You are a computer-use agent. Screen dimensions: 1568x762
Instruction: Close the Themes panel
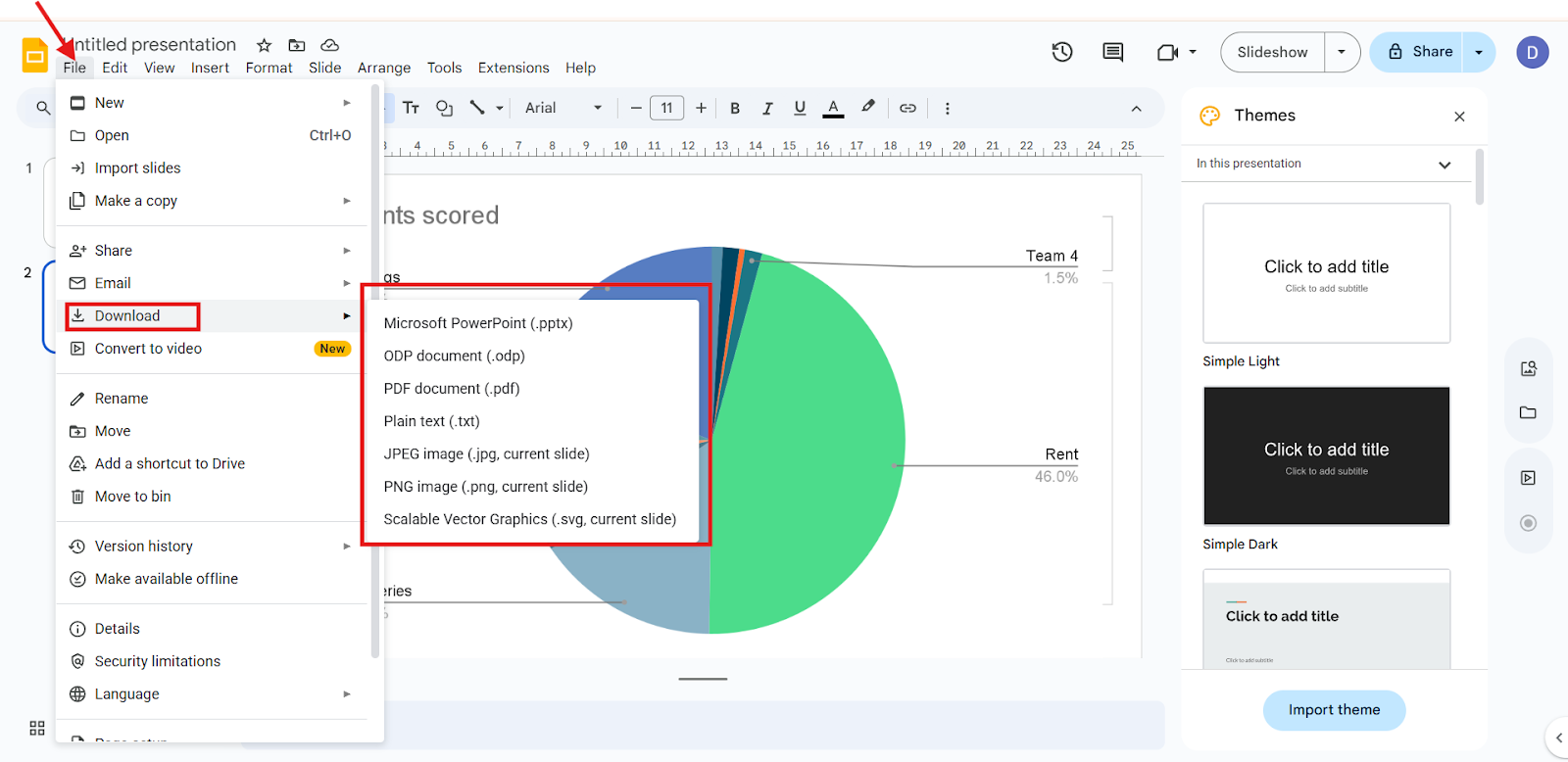click(x=1459, y=117)
